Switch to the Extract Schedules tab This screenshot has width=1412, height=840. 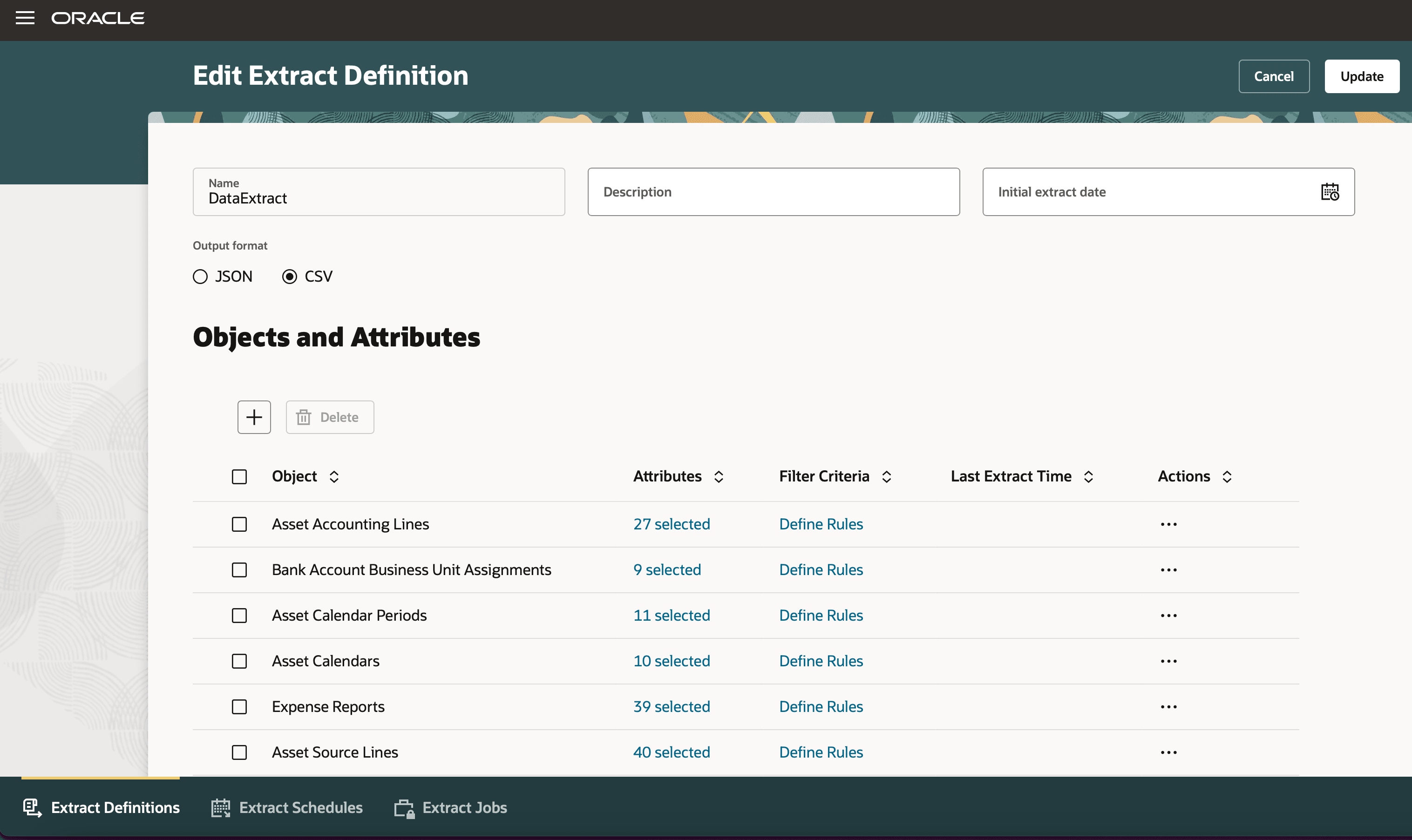(x=300, y=808)
